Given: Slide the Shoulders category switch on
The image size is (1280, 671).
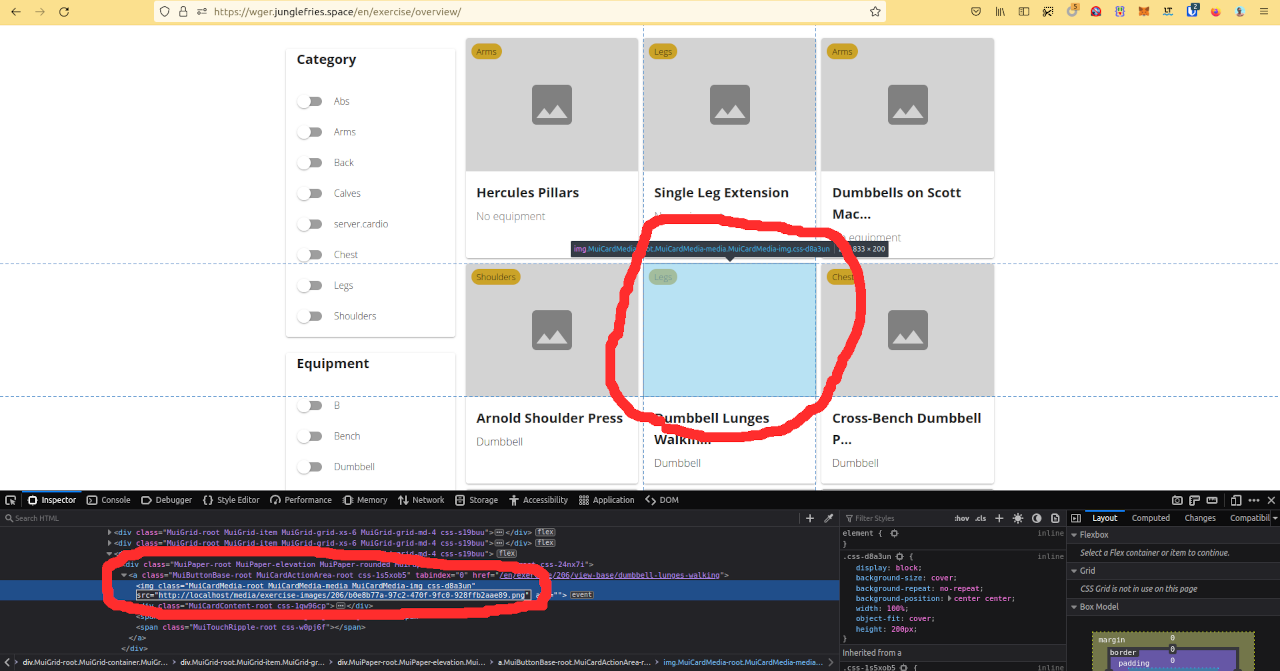Looking at the screenshot, I should tap(310, 315).
